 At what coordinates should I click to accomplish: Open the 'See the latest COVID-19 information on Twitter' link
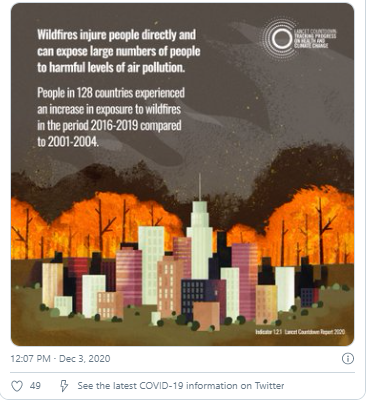click(x=181, y=386)
